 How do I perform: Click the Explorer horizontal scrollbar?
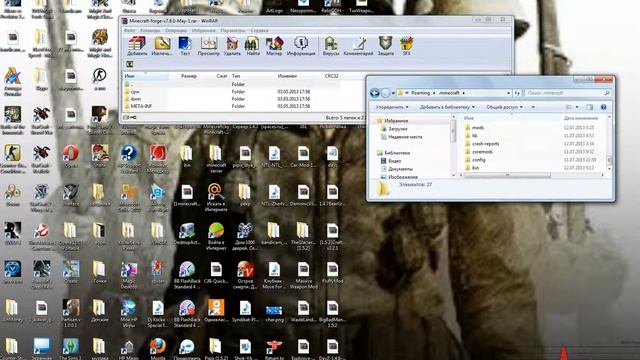coord(507,175)
